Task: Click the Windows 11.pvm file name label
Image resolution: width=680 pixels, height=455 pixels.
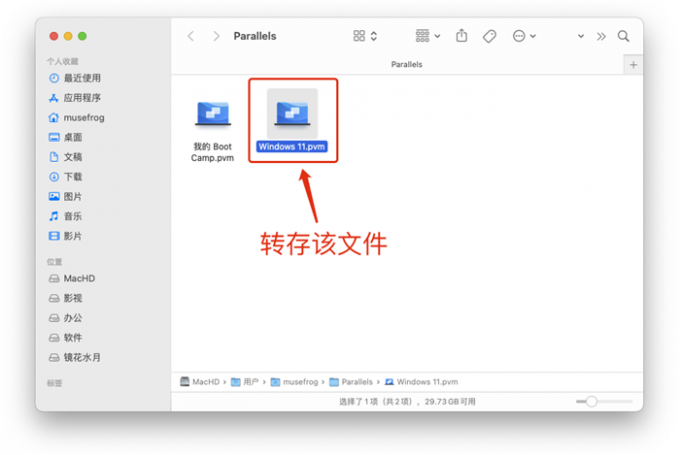Action: tap(292, 147)
